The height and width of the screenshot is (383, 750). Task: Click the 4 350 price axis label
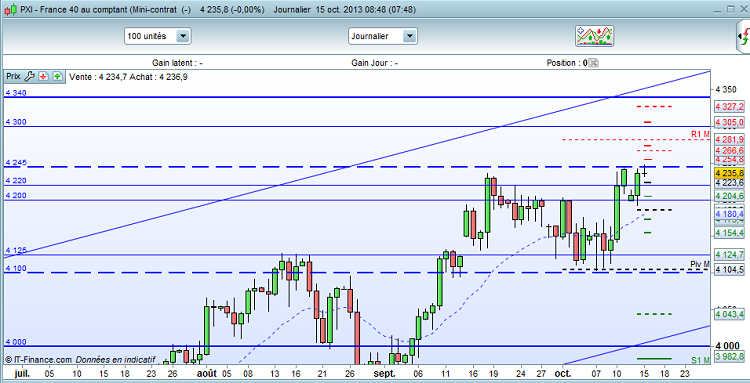tap(726, 89)
